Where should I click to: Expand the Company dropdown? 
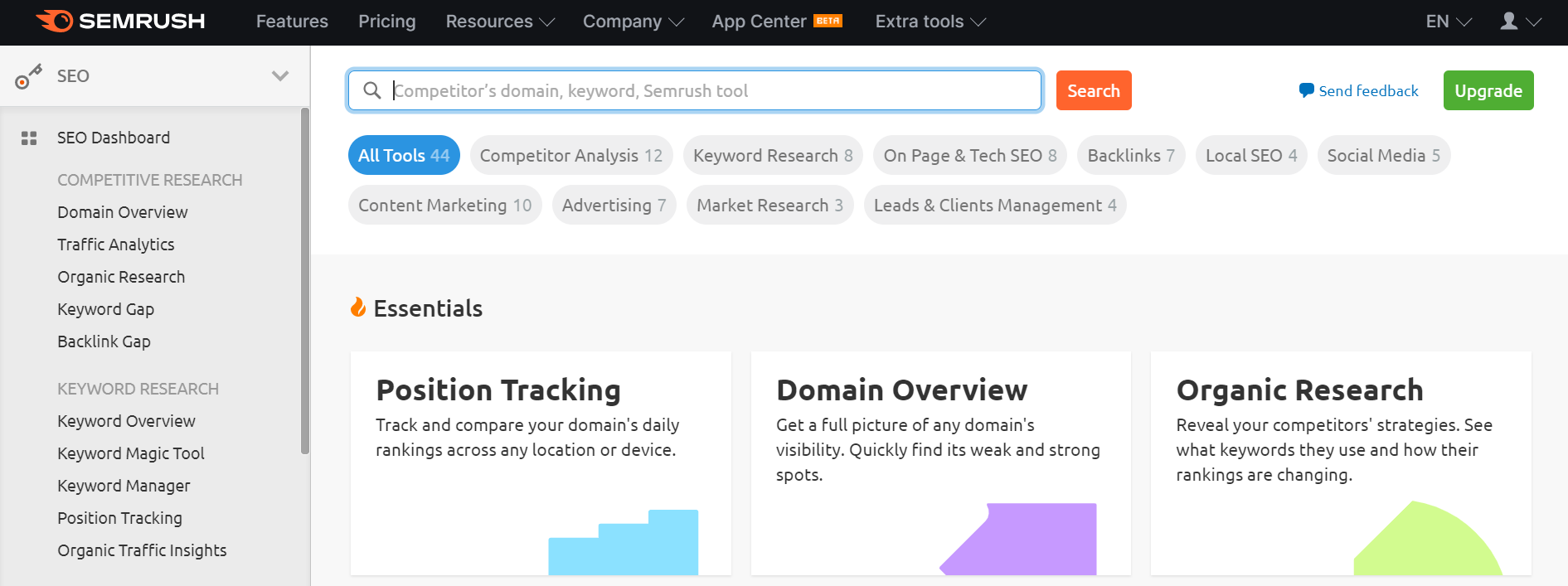634,22
